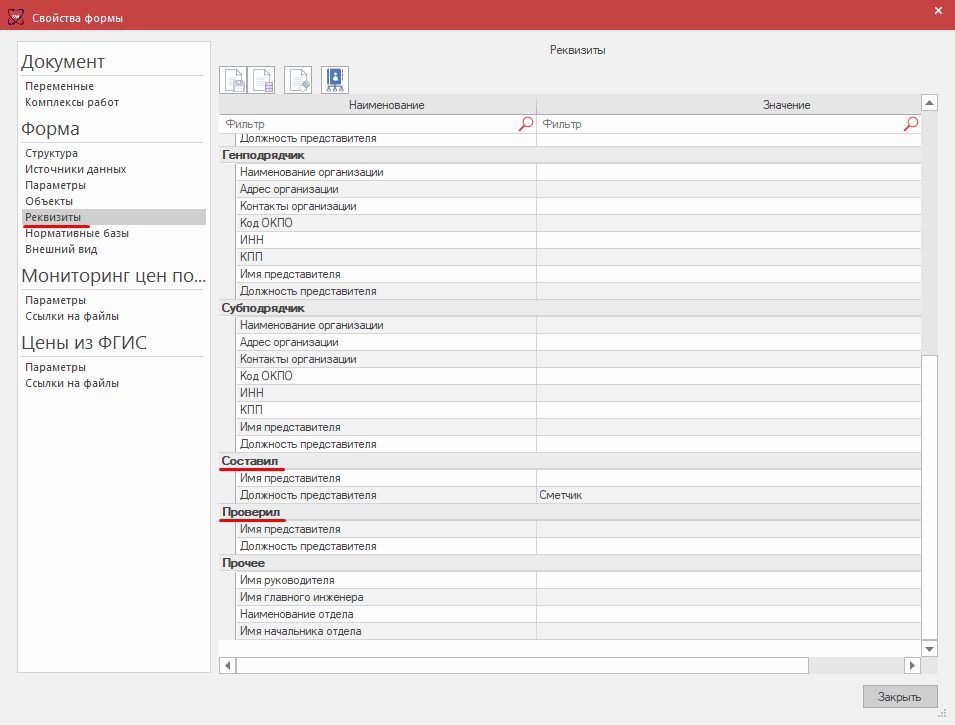The width and height of the screenshot is (955, 725).
Task: Go to Внешний вид settings
Action: coord(61,249)
